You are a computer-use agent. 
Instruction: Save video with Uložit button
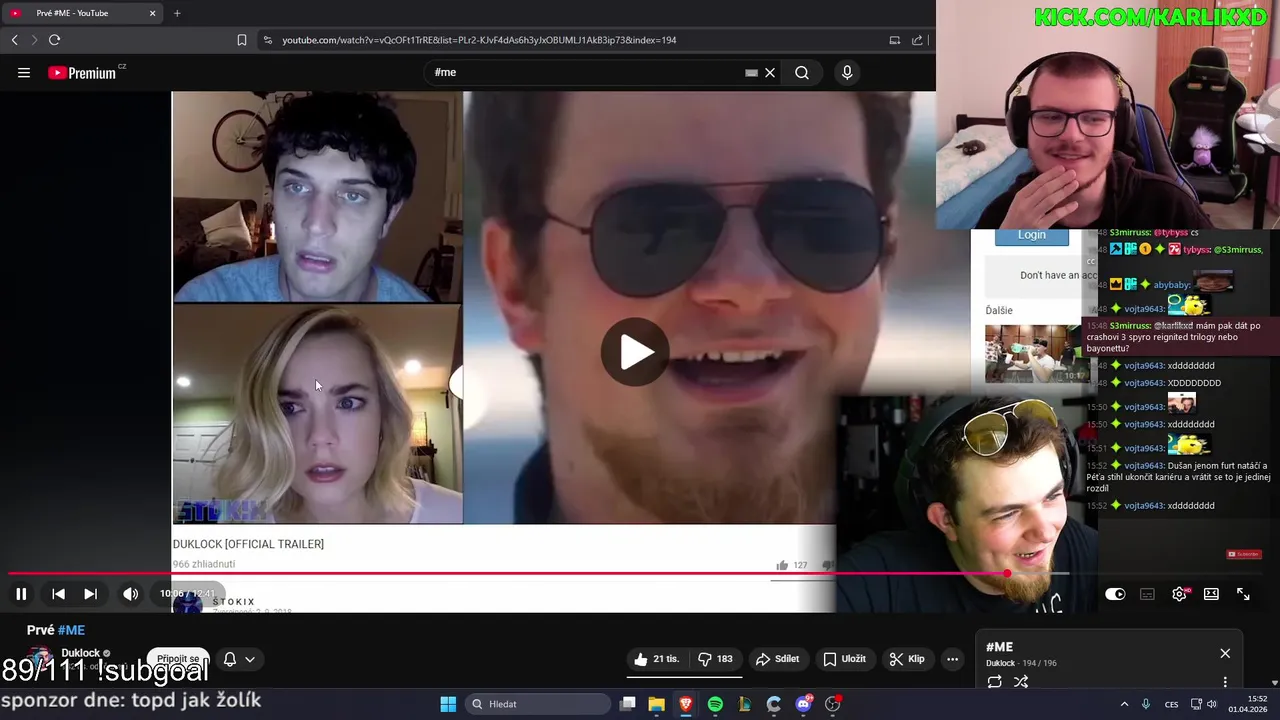[844, 659]
